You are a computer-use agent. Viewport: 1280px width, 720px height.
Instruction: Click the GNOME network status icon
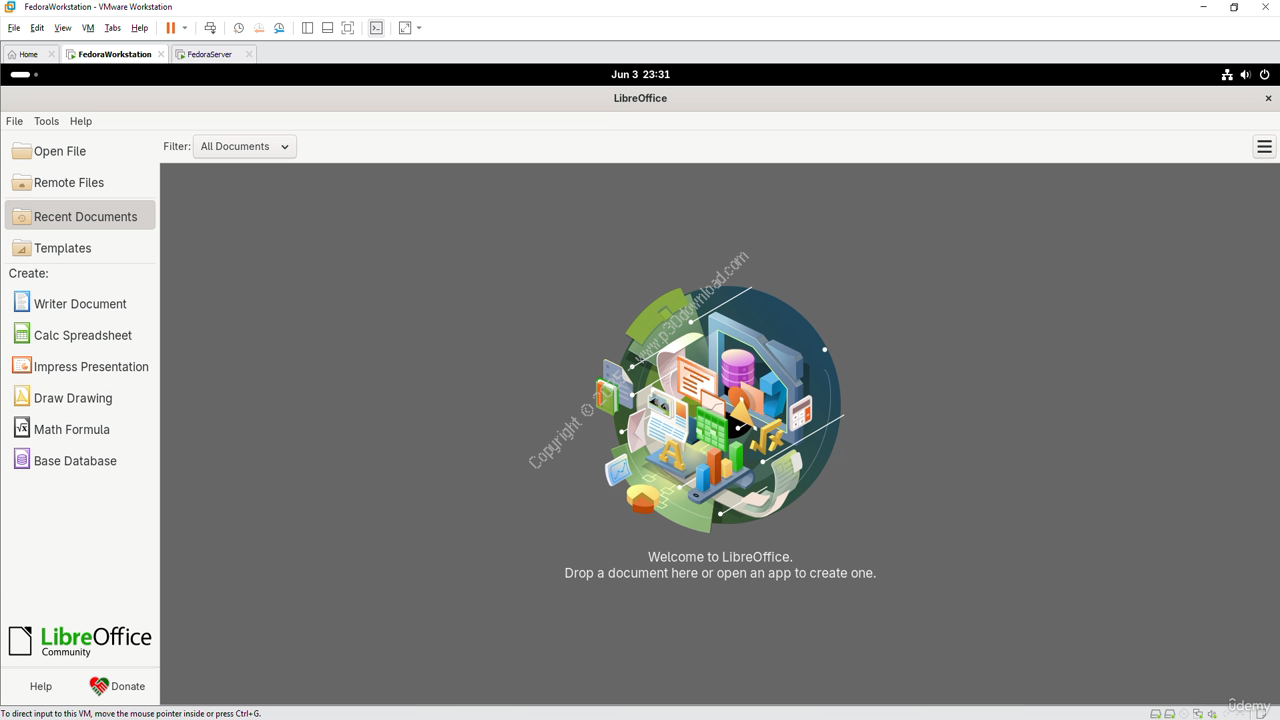pyautogui.click(x=1227, y=75)
